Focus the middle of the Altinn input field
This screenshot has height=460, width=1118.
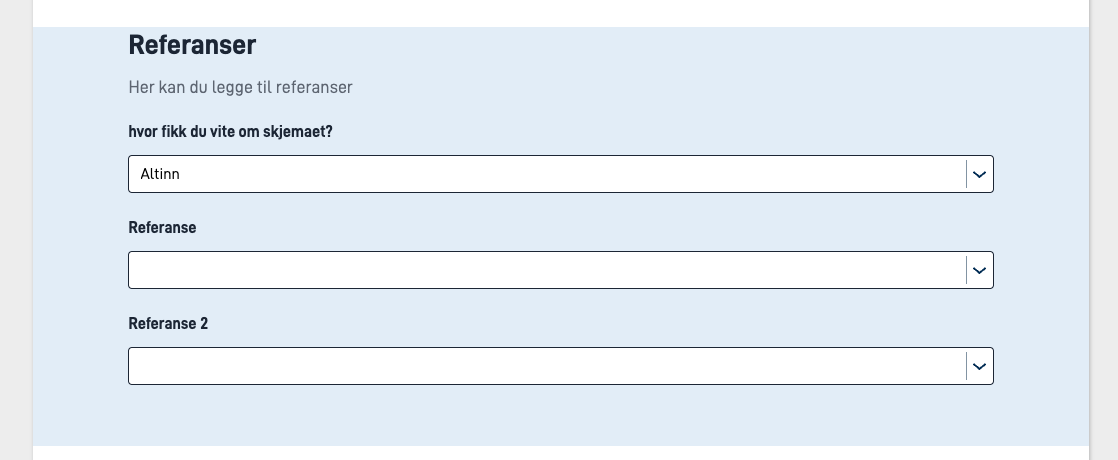(x=547, y=174)
